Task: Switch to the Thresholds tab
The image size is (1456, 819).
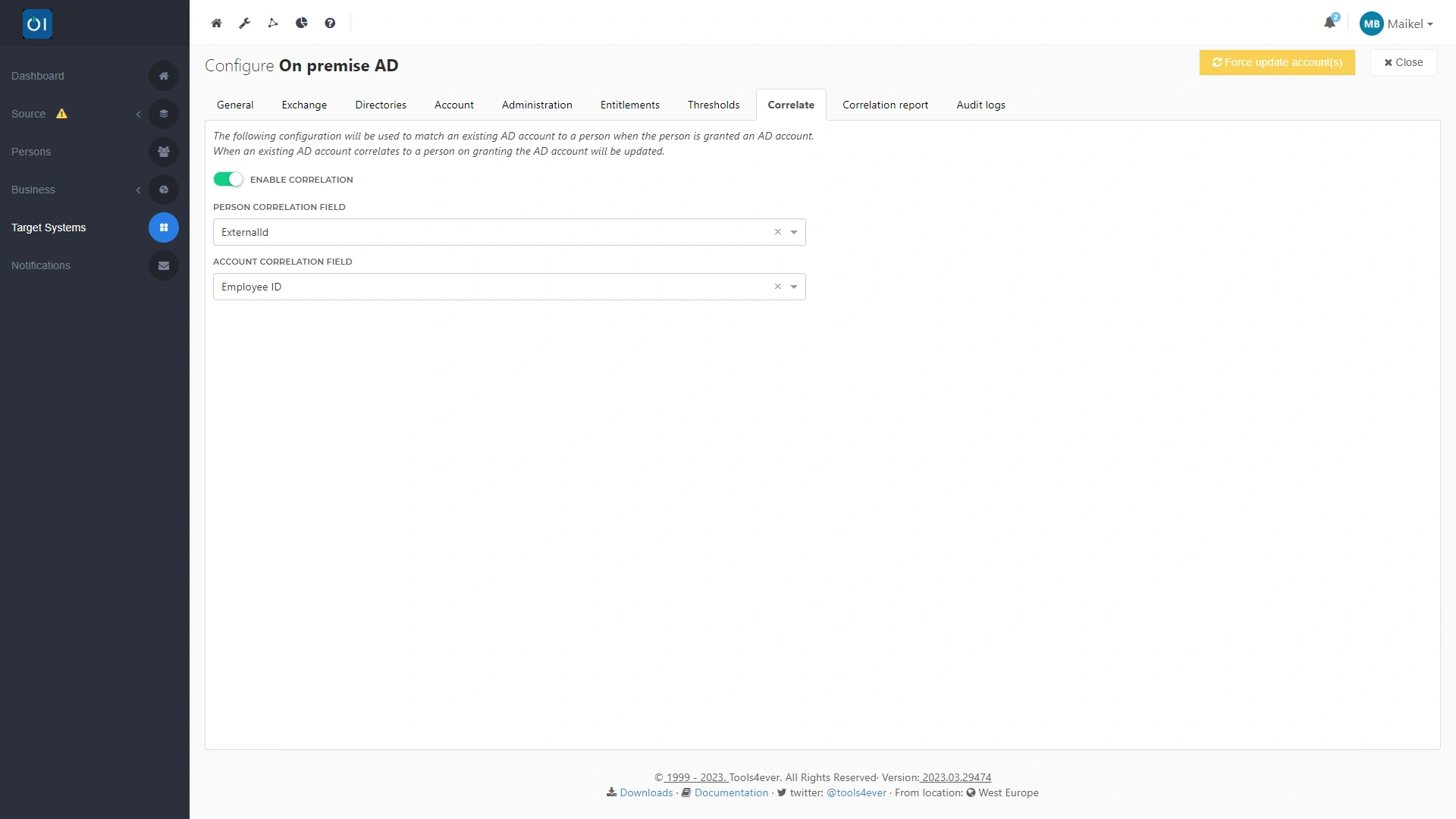Action: (x=714, y=105)
